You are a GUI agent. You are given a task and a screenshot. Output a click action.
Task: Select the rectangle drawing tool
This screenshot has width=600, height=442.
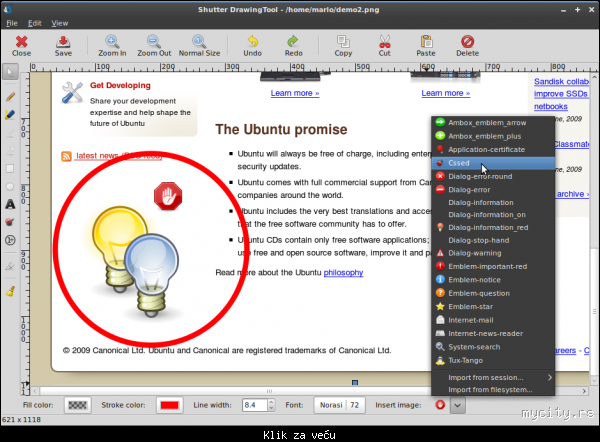click(10, 168)
